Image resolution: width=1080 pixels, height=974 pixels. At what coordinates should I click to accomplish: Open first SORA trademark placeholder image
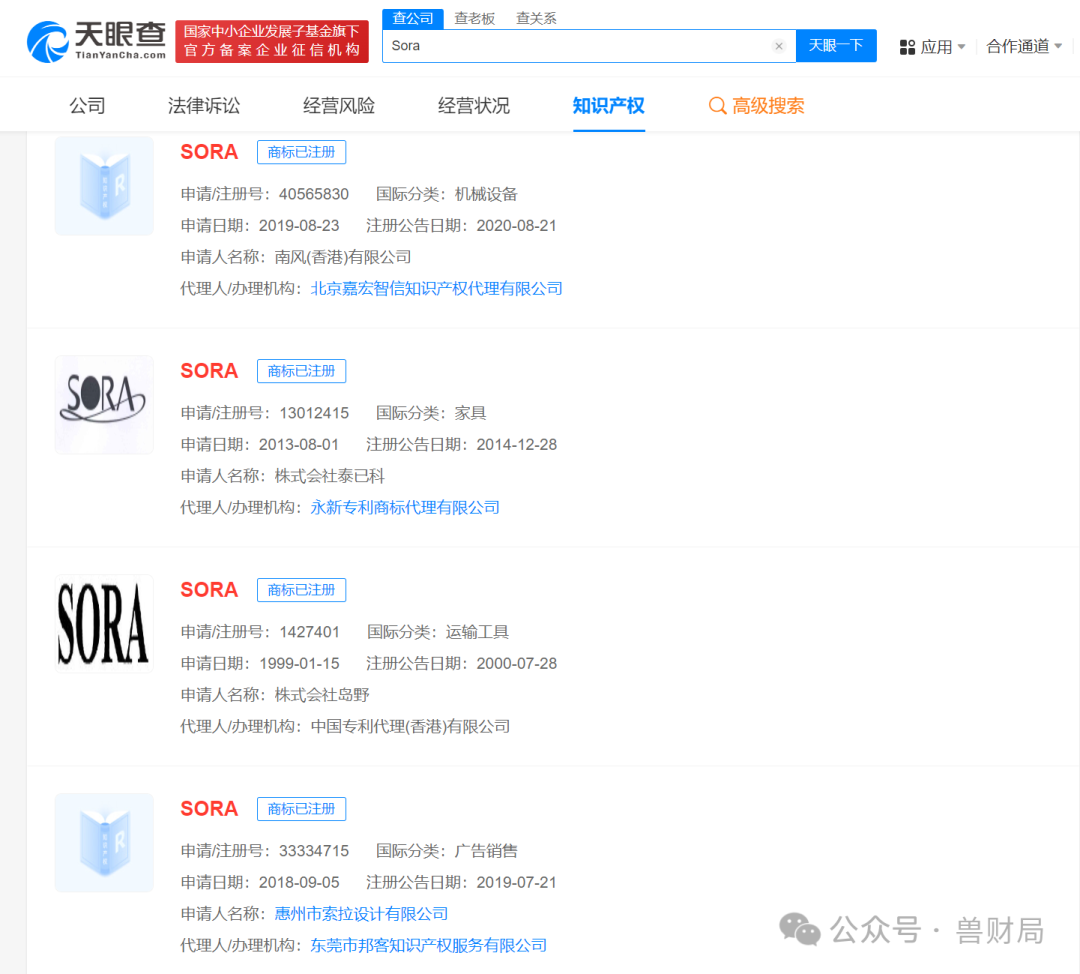tap(104, 186)
